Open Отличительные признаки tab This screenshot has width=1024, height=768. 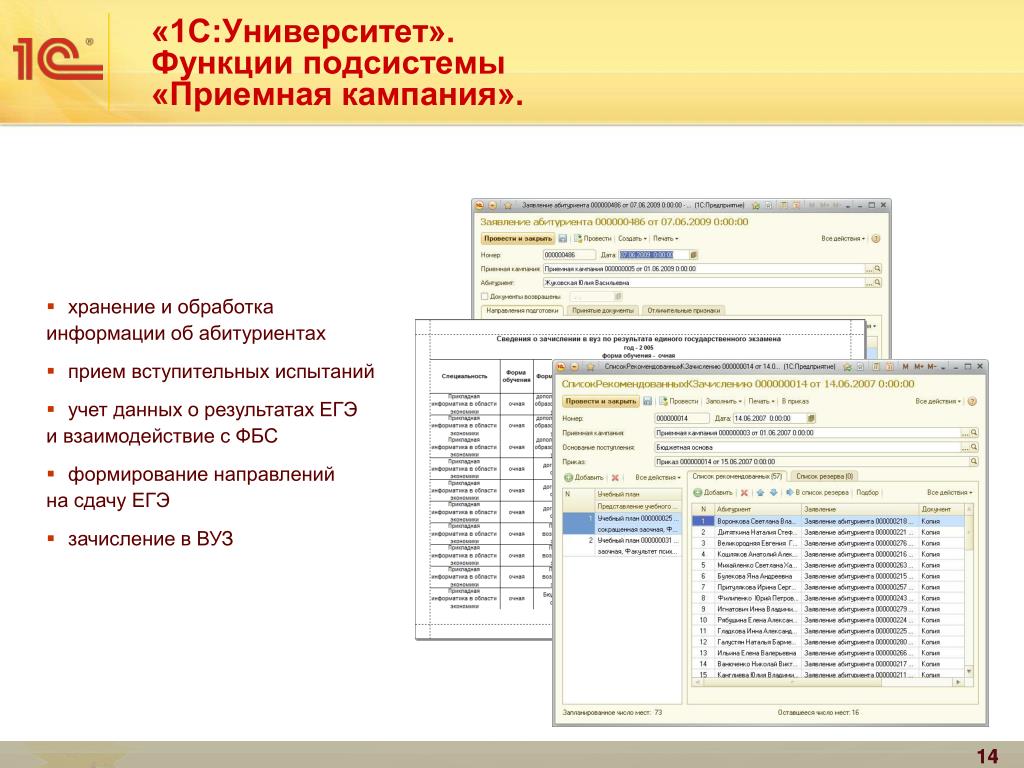683,311
